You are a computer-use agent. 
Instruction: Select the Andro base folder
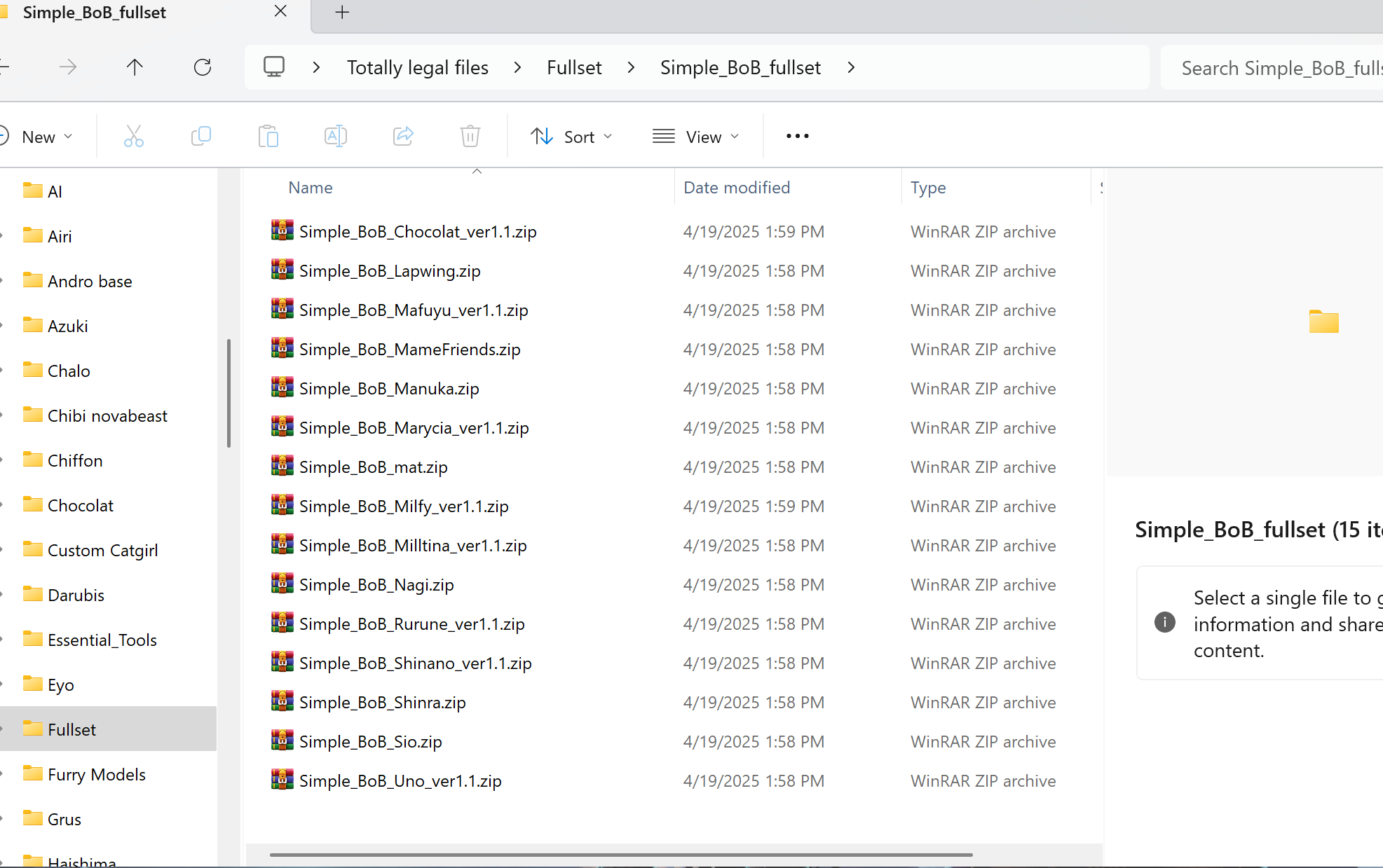109,281
